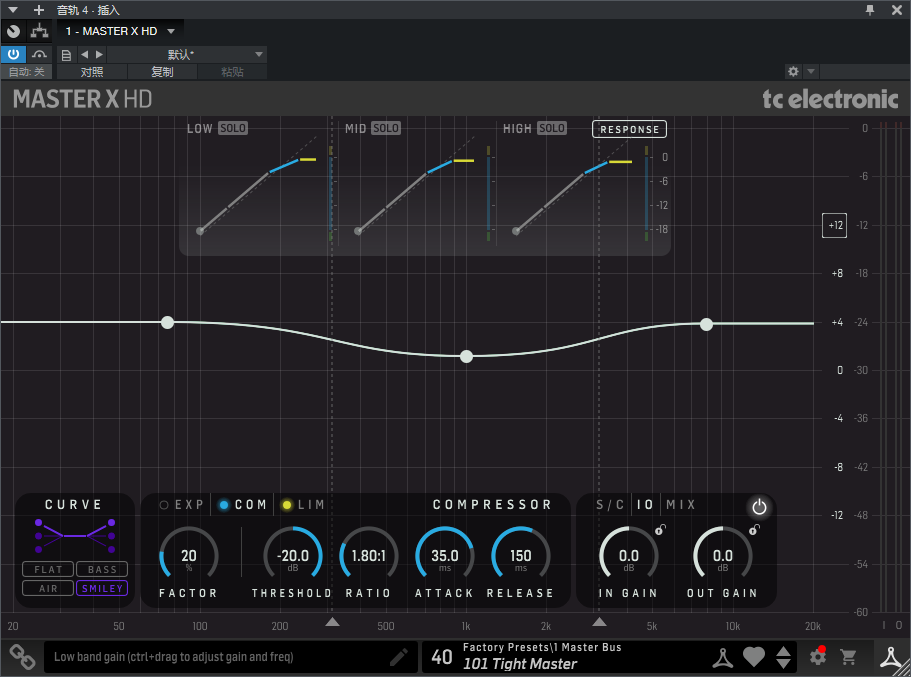Screen dimensions: 911x677
Task: Open the host gear settings icon
Action: click(x=793, y=71)
